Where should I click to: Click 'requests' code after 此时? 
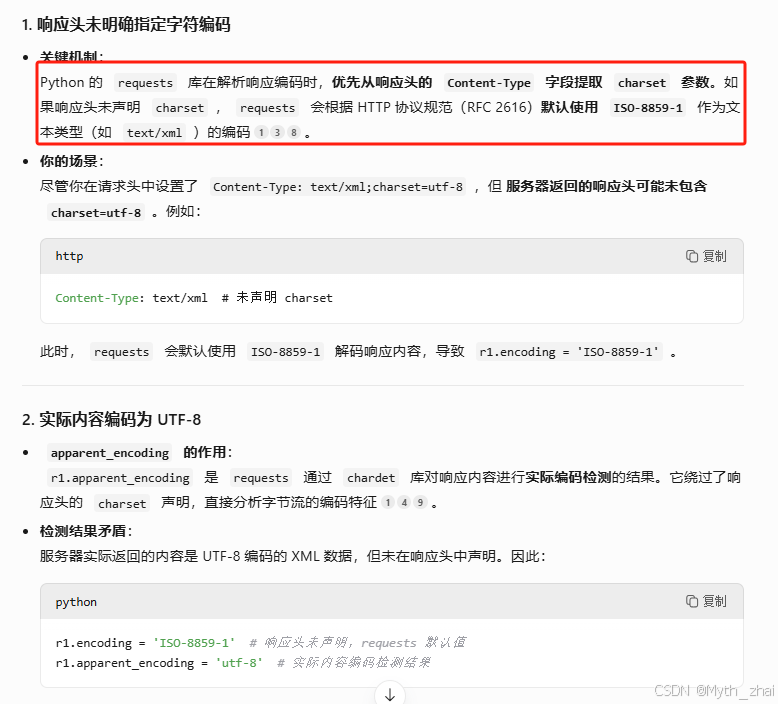pos(121,352)
